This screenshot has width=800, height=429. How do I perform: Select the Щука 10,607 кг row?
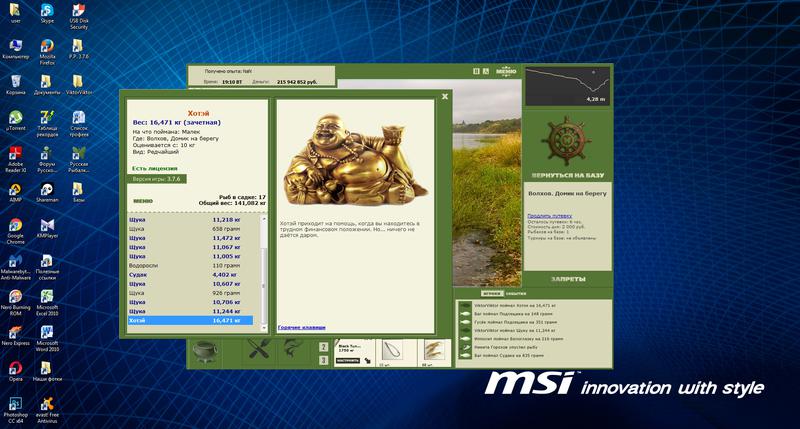[x=190, y=284]
